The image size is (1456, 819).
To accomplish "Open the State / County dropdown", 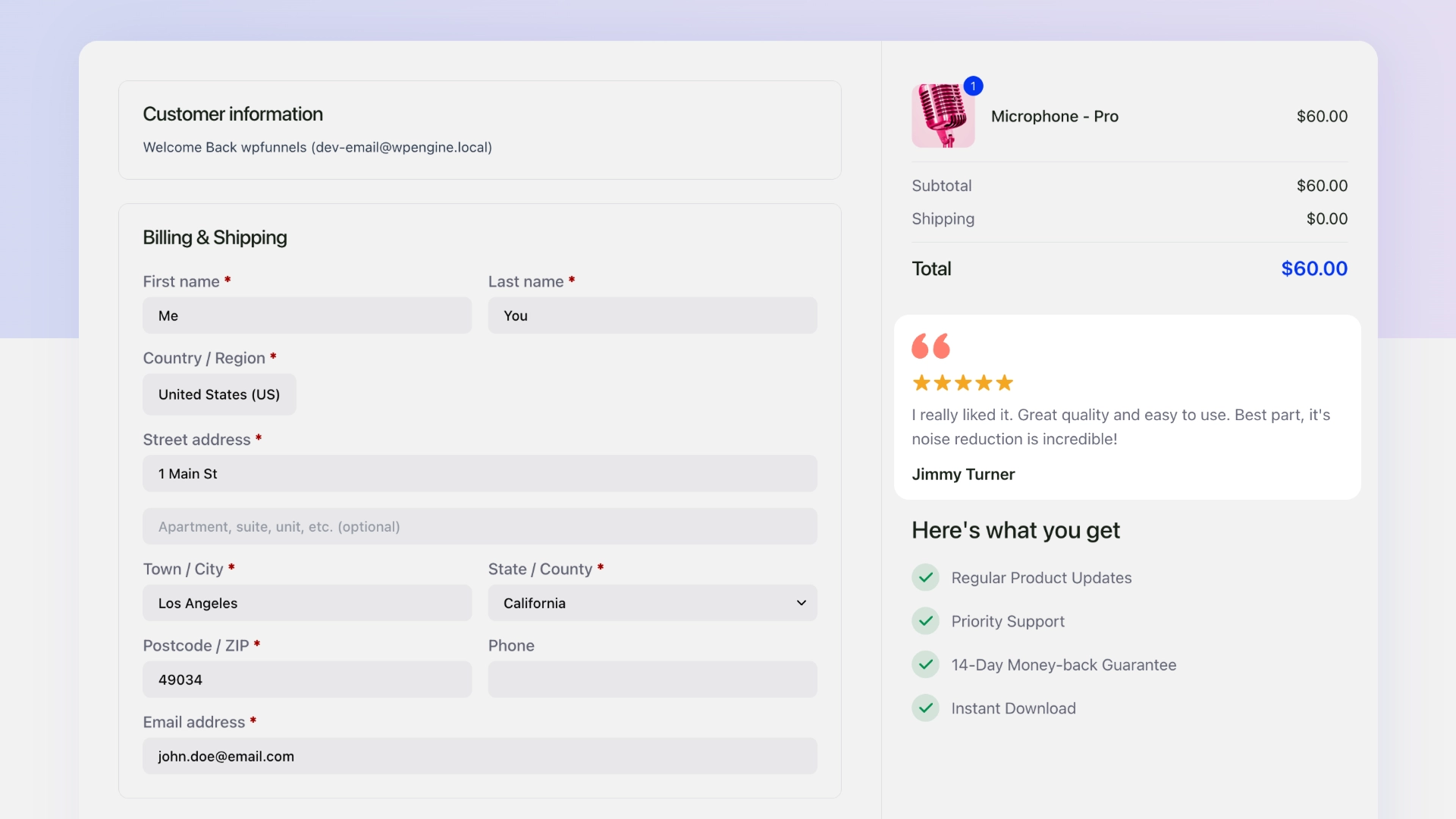I will [652, 603].
